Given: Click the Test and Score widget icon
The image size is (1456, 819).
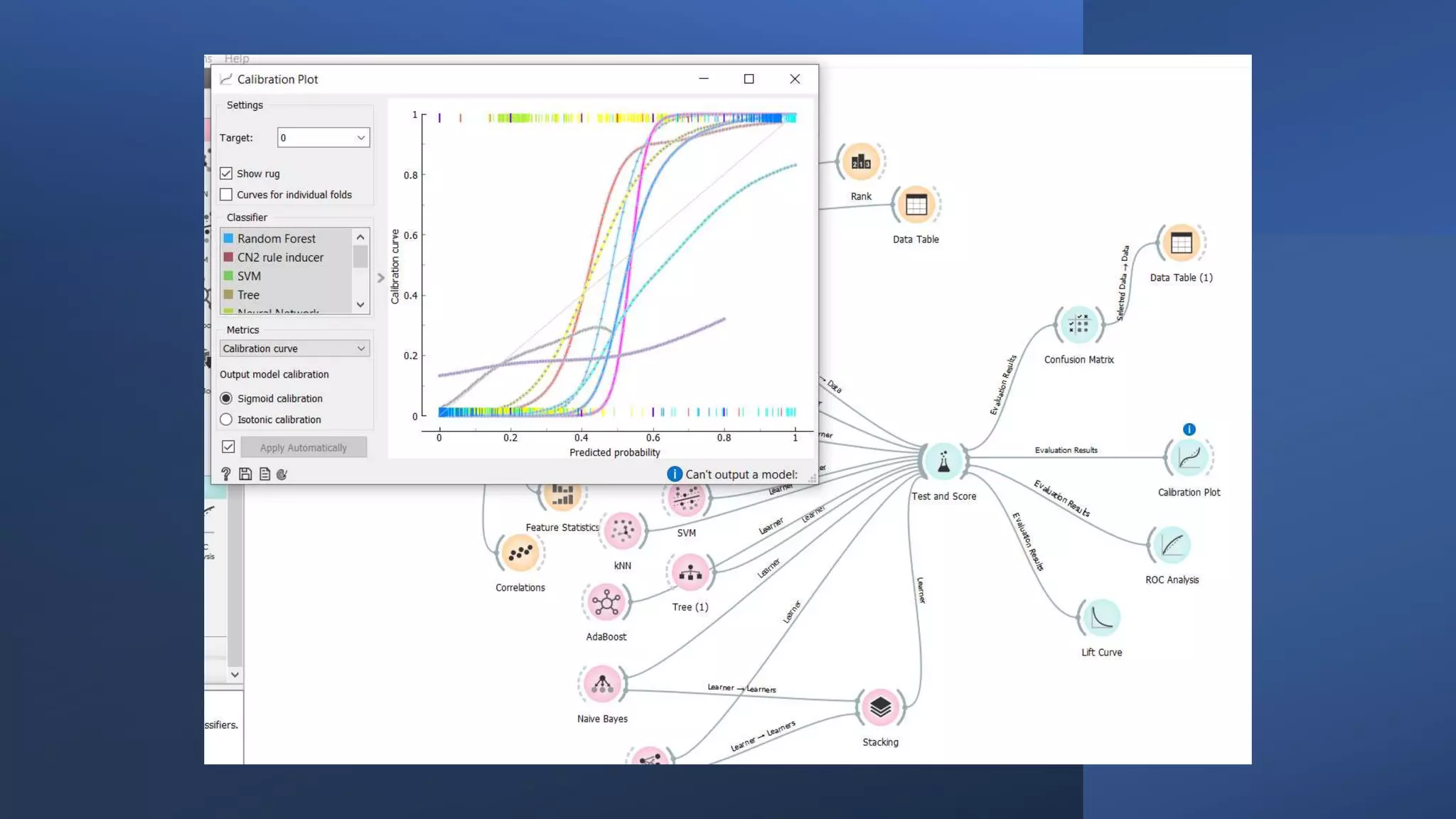Looking at the screenshot, I should click(943, 461).
